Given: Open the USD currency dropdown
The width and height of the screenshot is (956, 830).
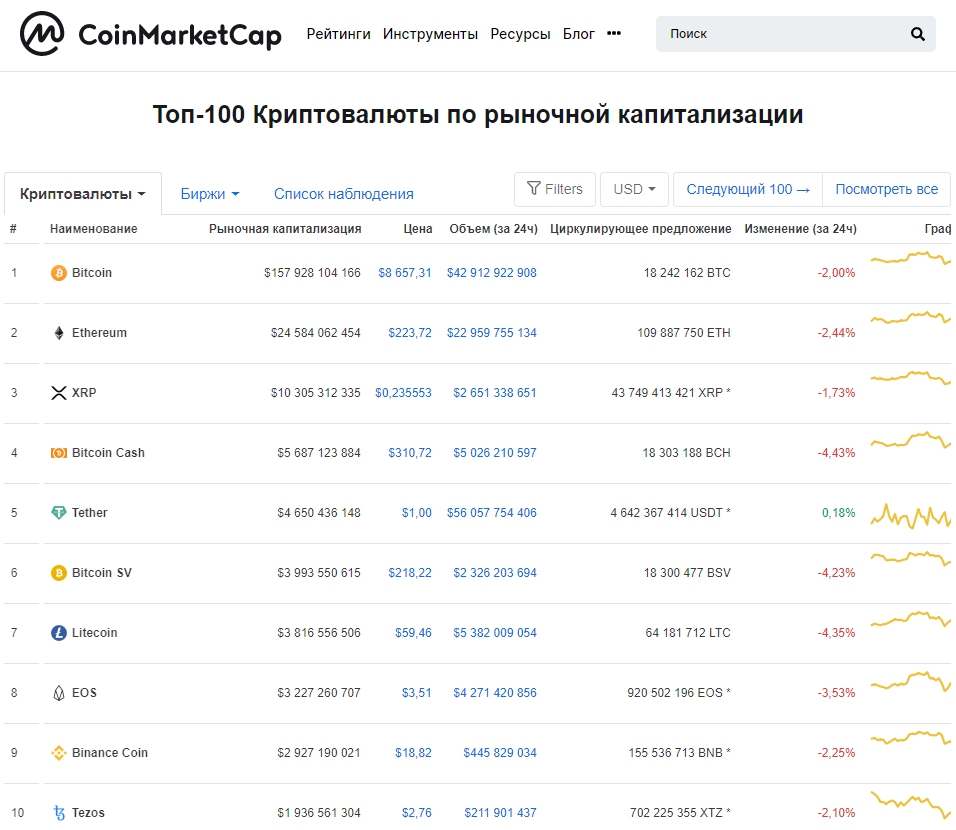Looking at the screenshot, I should click(x=634, y=188).
